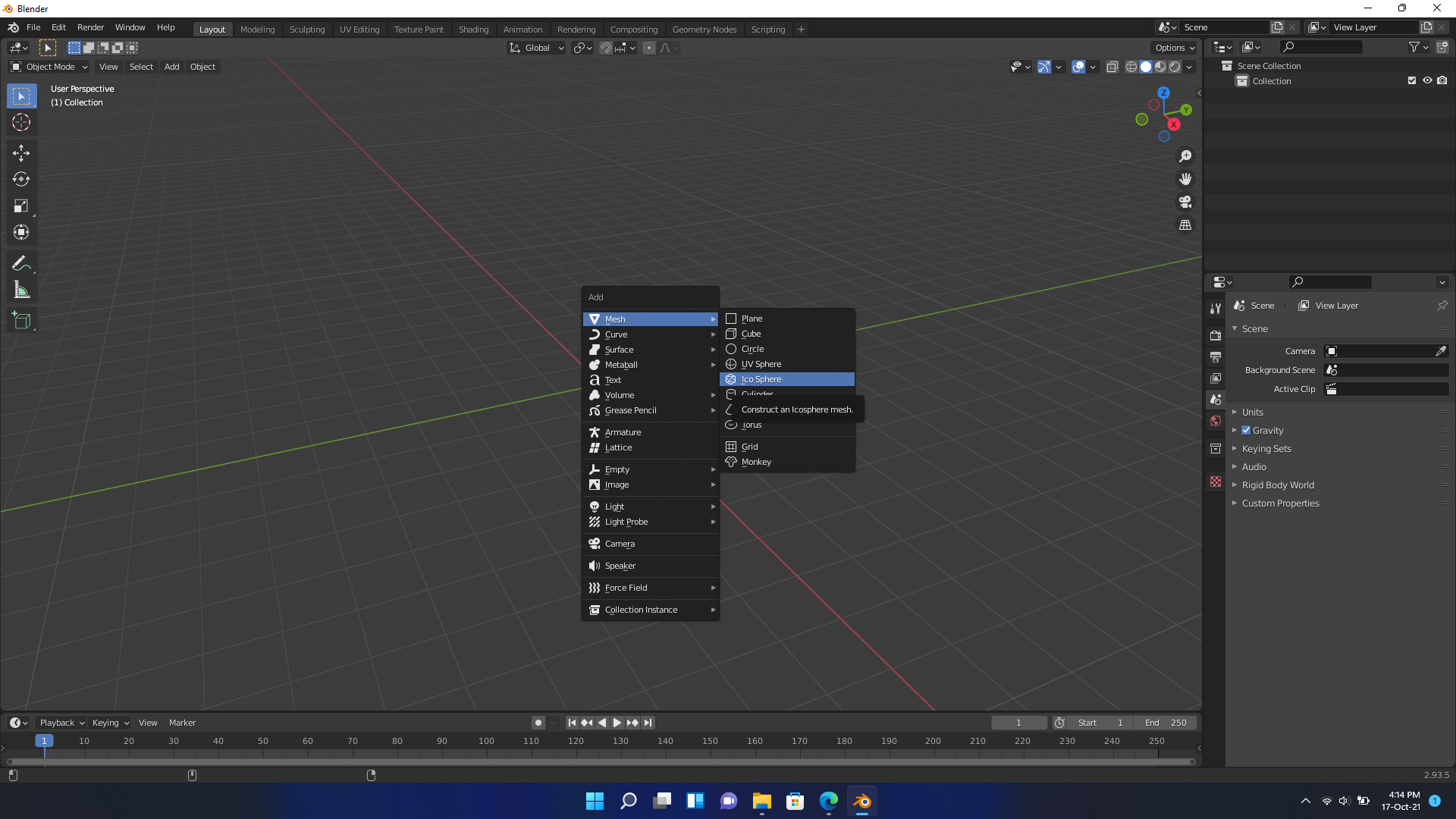Click the pan view hand icon
Image resolution: width=1456 pixels, height=819 pixels.
point(1185,179)
